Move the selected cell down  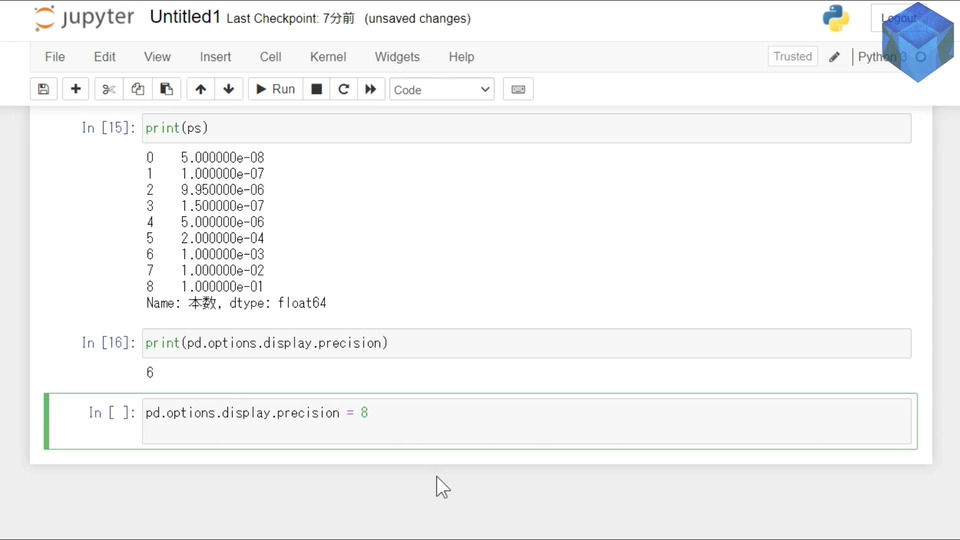pyautogui.click(x=228, y=89)
